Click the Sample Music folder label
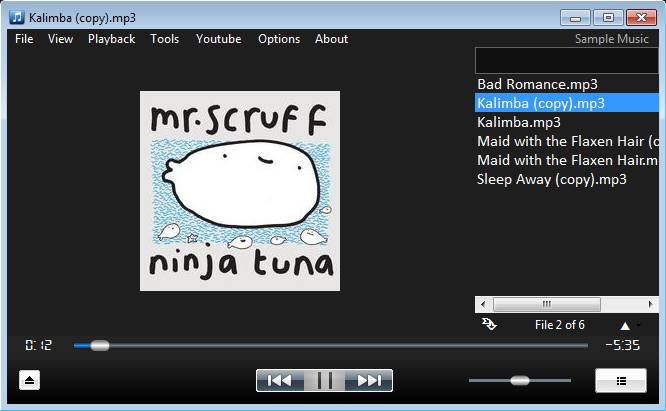666x411 pixels. point(611,39)
